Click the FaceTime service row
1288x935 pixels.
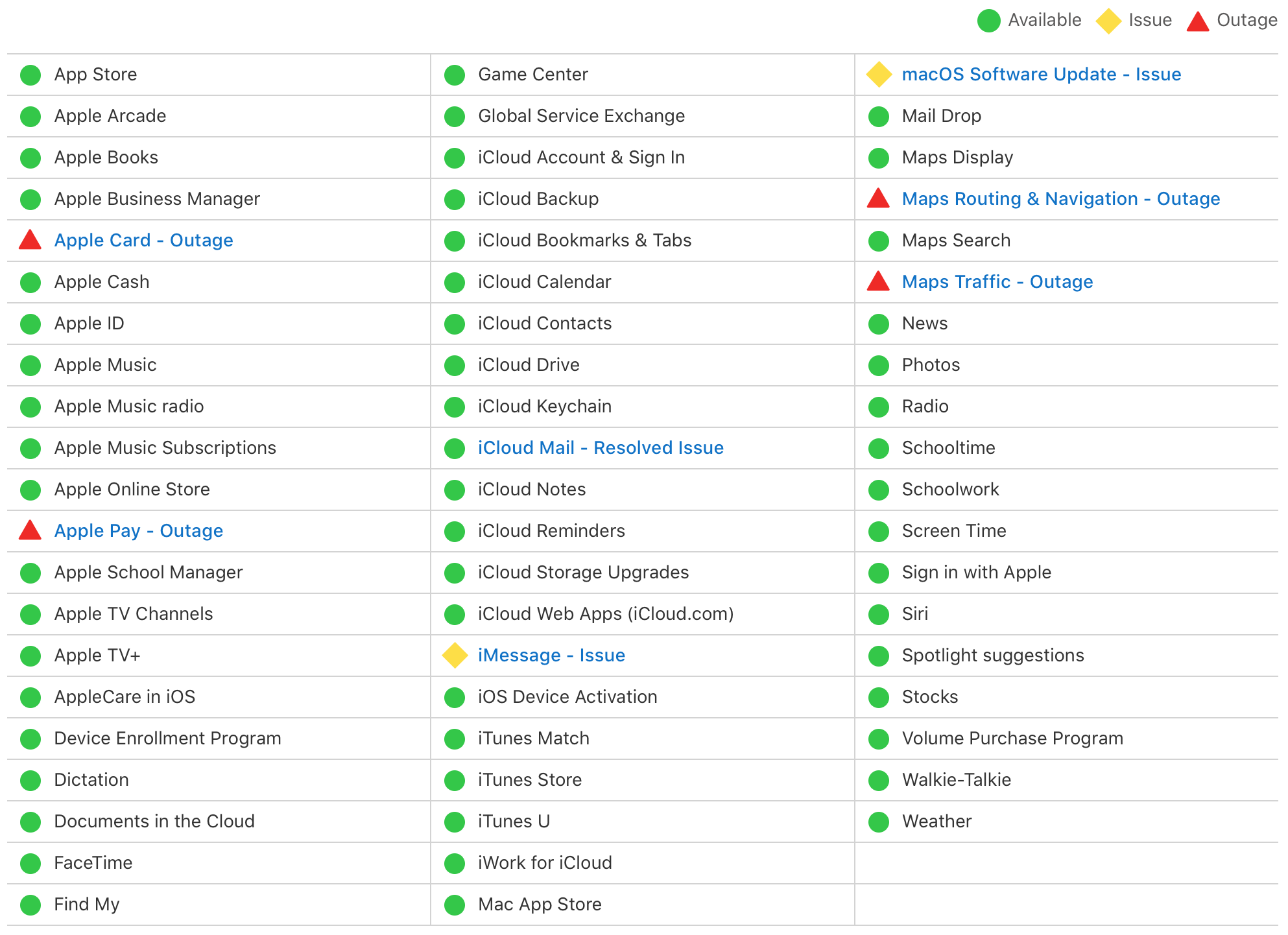[x=93, y=863]
